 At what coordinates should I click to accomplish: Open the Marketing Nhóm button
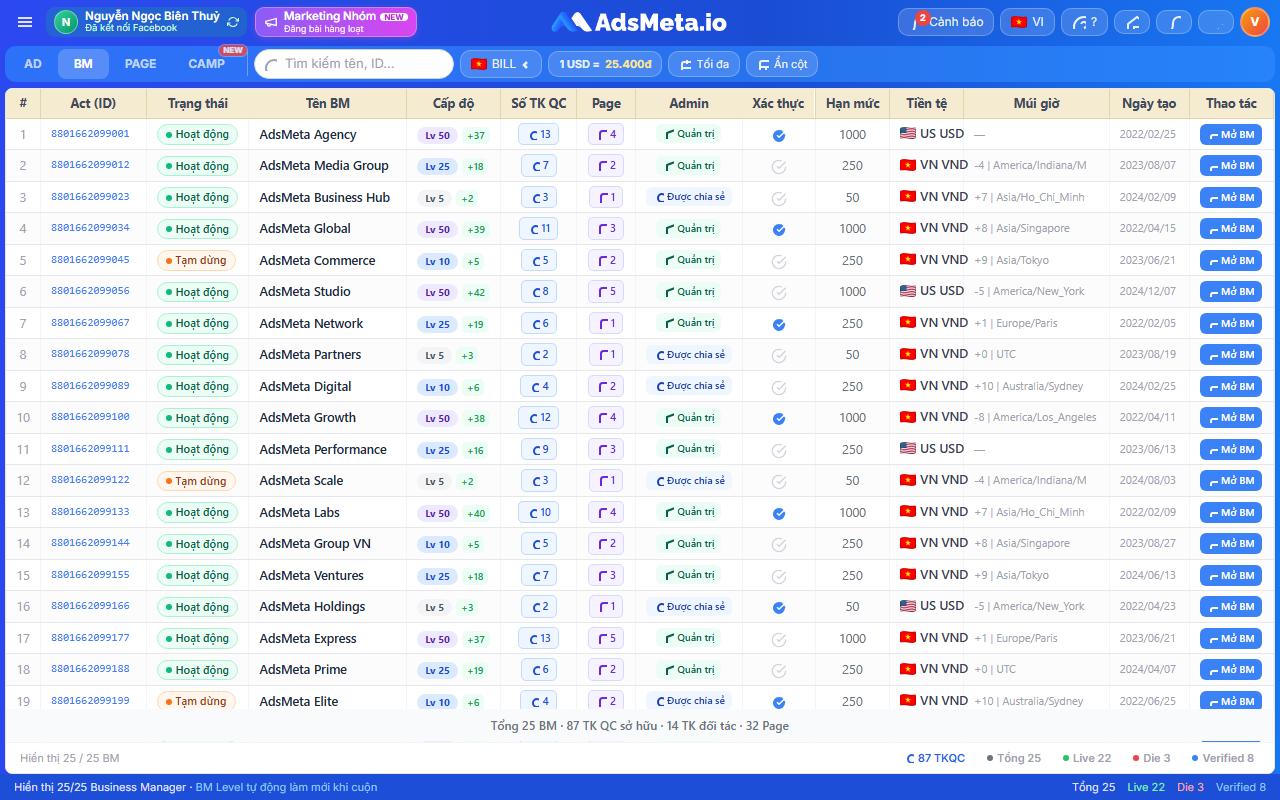click(x=336, y=22)
